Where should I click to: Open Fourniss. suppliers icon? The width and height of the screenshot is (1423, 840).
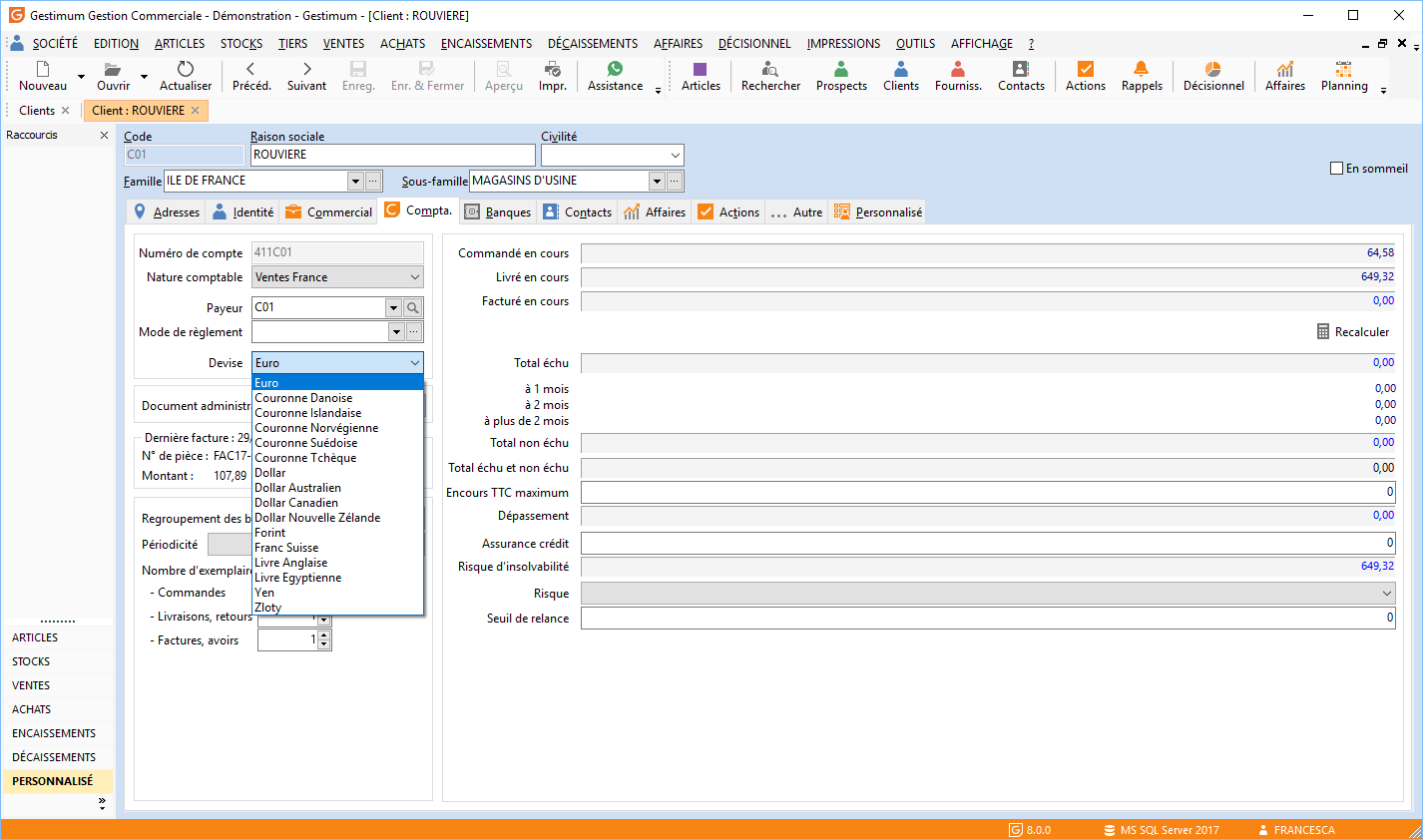(958, 69)
